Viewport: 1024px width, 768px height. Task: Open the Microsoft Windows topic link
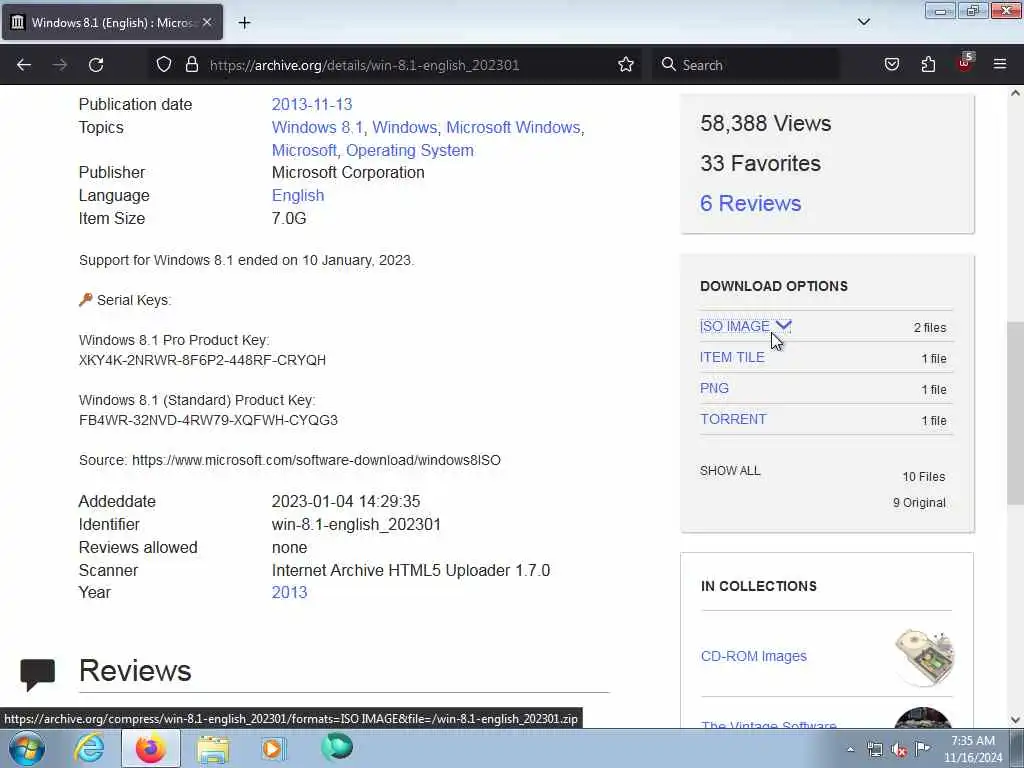pyautogui.click(x=513, y=127)
